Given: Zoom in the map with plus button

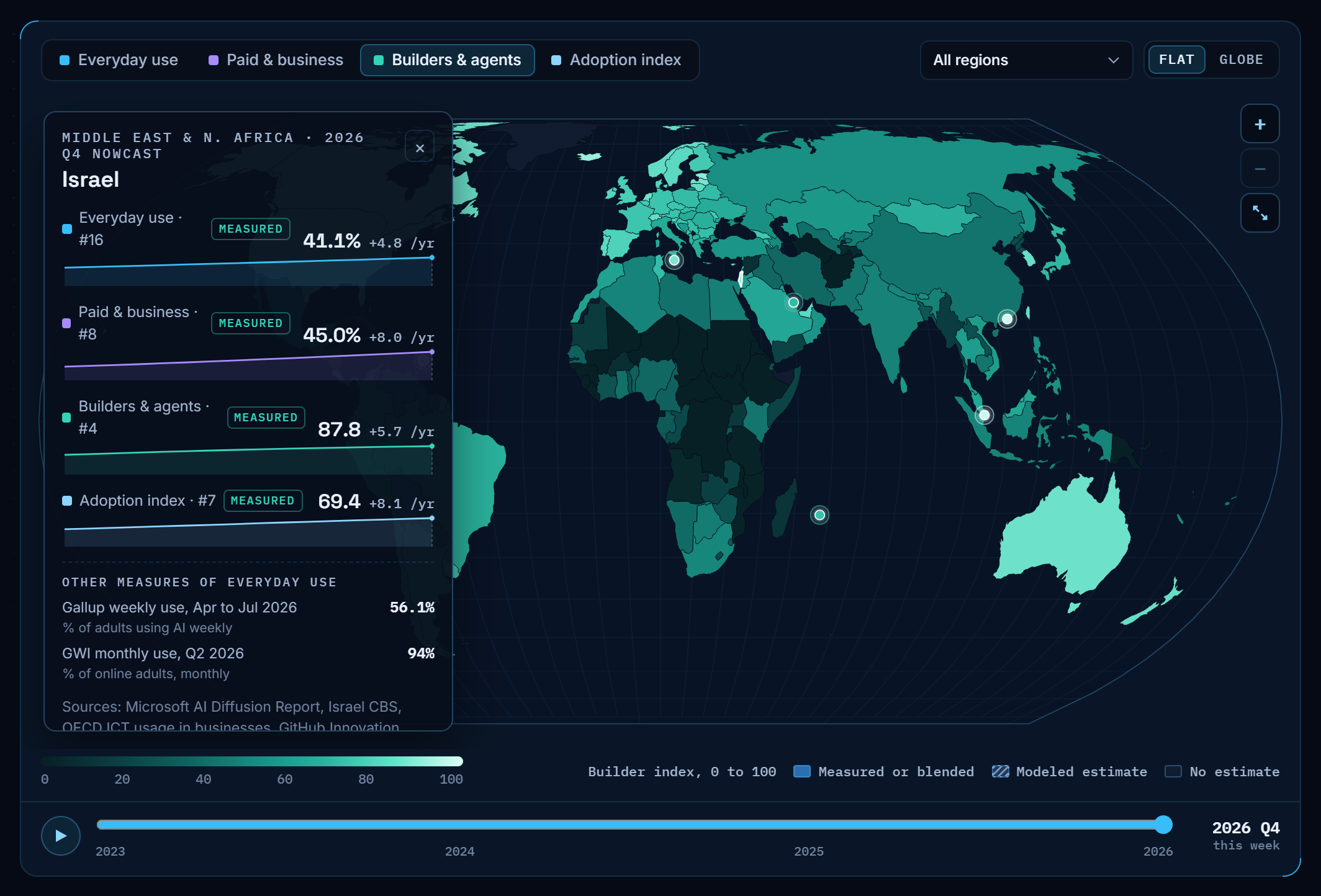Looking at the screenshot, I should (1260, 124).
